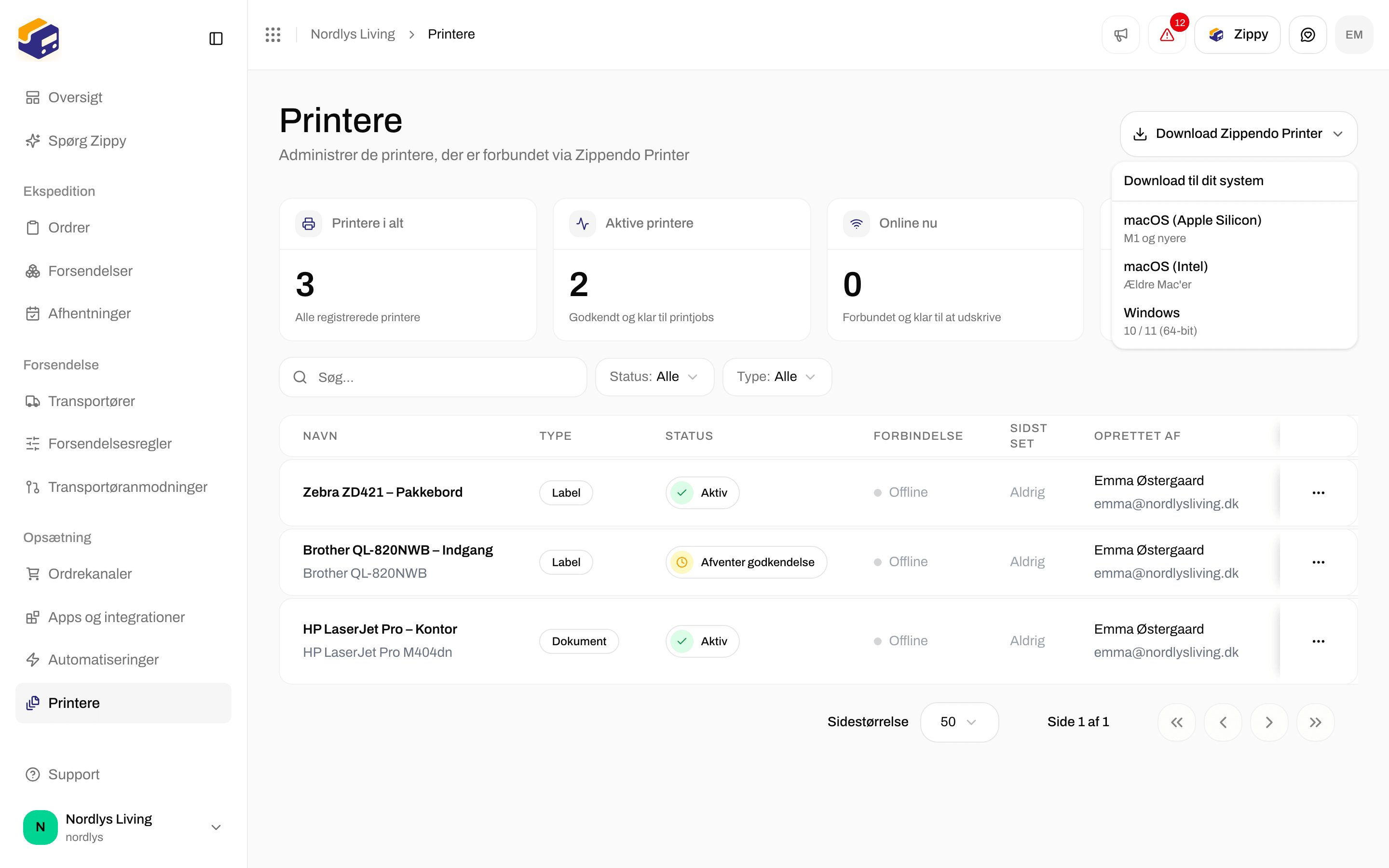
Task: Click Nordlys Living breadcrumb link
Action: point(353,34)
